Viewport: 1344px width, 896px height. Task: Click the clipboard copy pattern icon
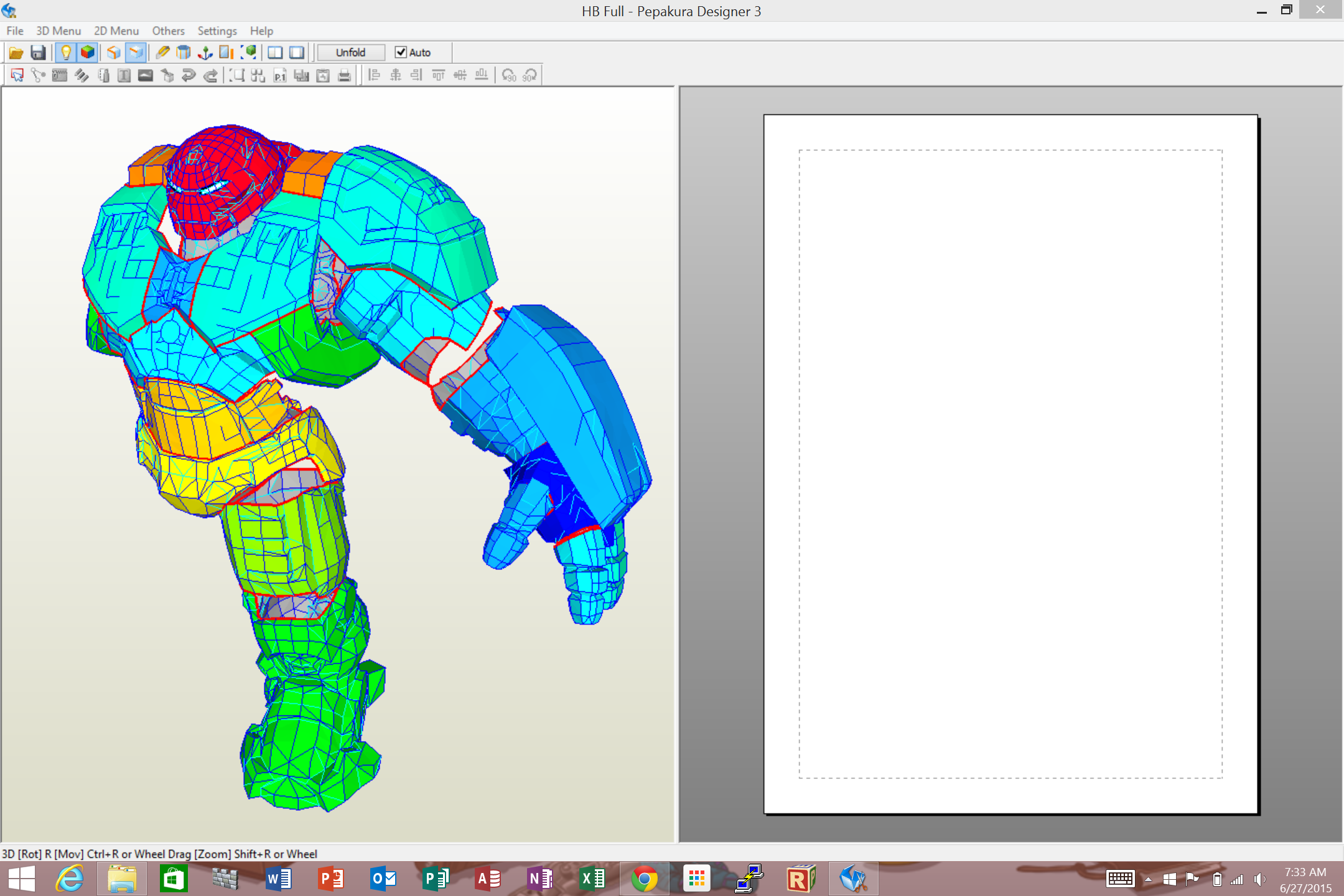pyautogui.click(x=323, y=75)
